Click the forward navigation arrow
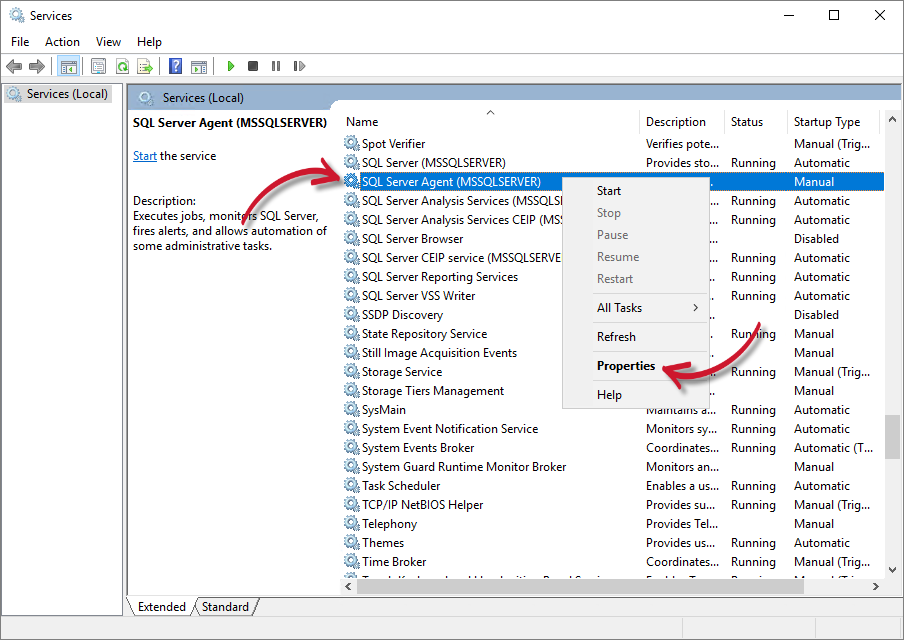The width and height of the screenshot is (904, 640). tap(38, 66)
